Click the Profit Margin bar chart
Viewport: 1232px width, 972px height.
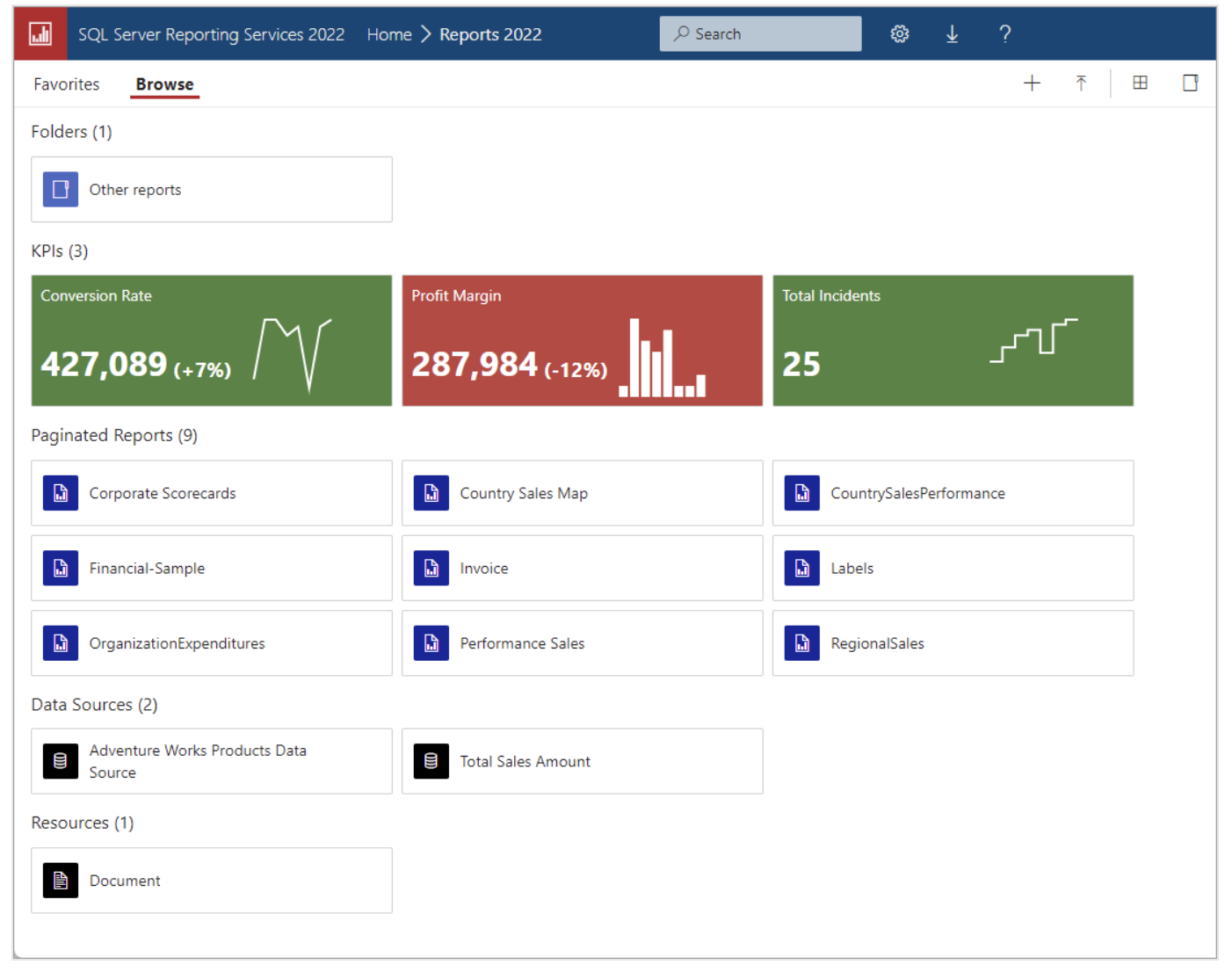(x=662, y=358)
